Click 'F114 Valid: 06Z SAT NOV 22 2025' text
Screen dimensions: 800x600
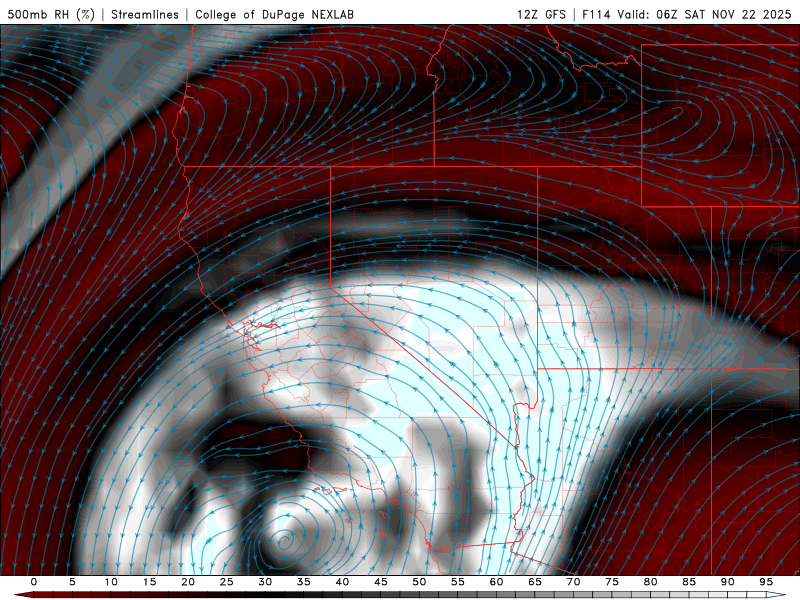[x=687, y=14]
